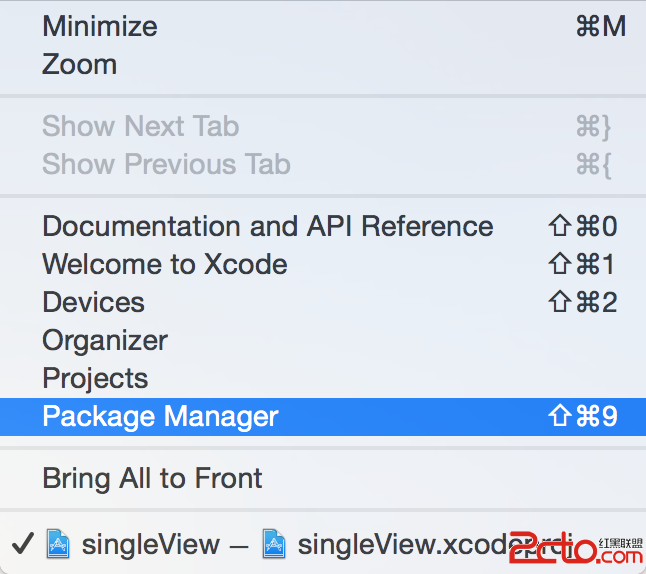Click the ⇧⌘9 shortcut on Package Manager
646x574 pixels.
[x=583, y=416]
